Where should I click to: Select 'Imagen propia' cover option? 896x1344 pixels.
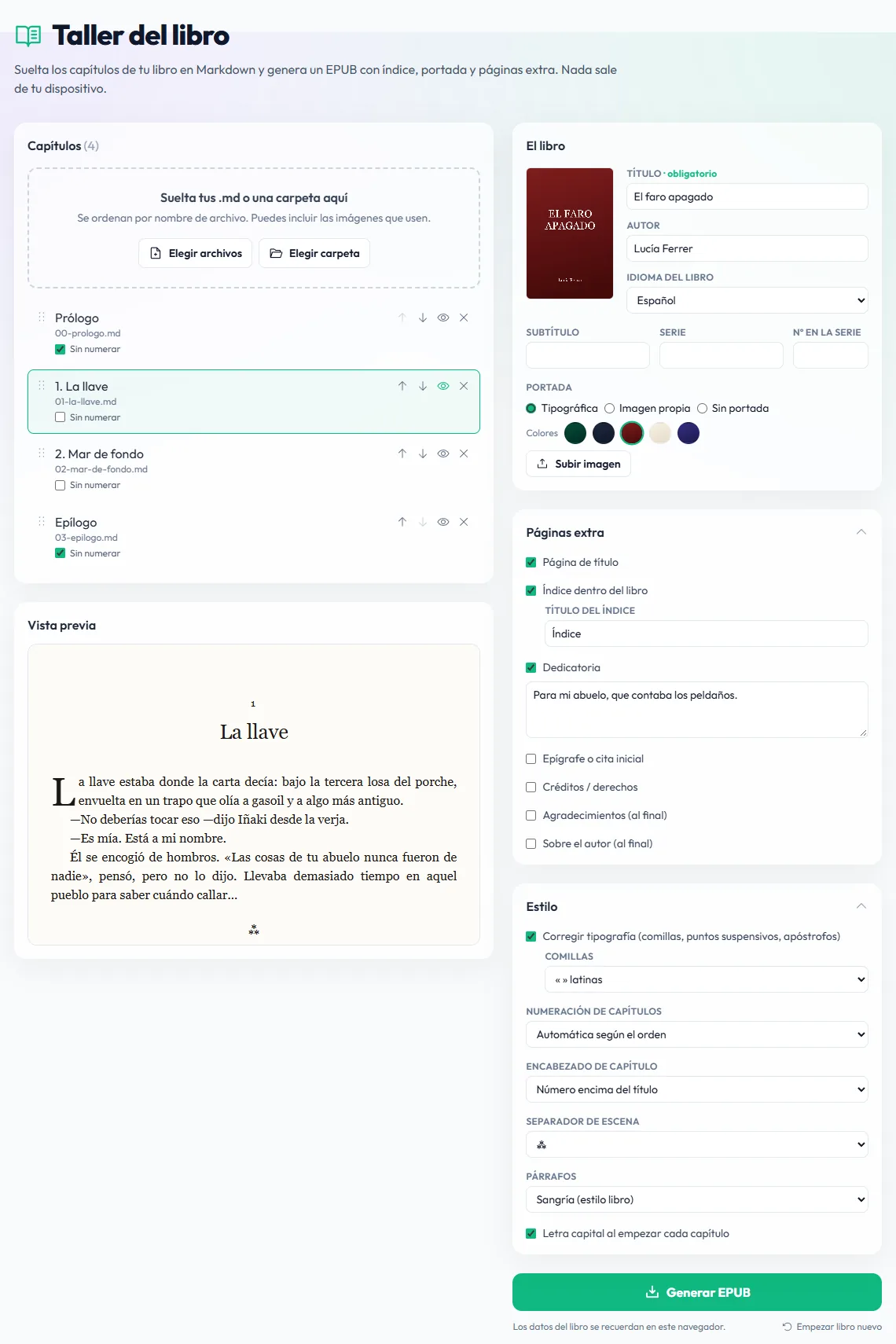pyautogui.click(x=609, y=408)
